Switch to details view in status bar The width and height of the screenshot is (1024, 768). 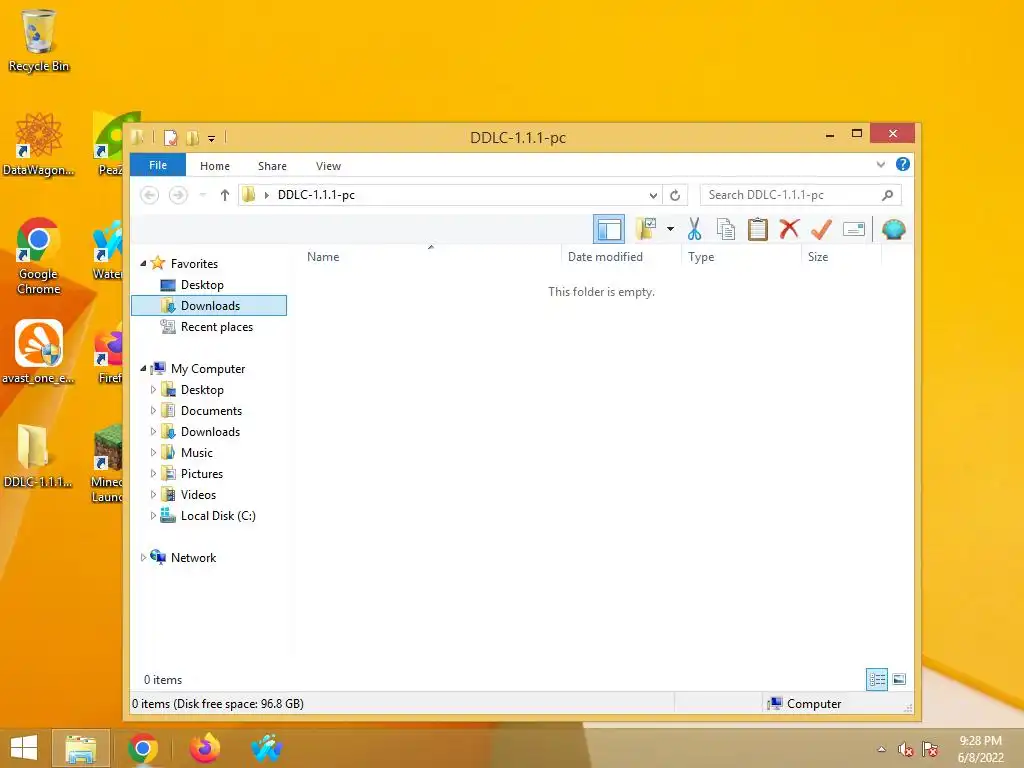coord(877,680)
